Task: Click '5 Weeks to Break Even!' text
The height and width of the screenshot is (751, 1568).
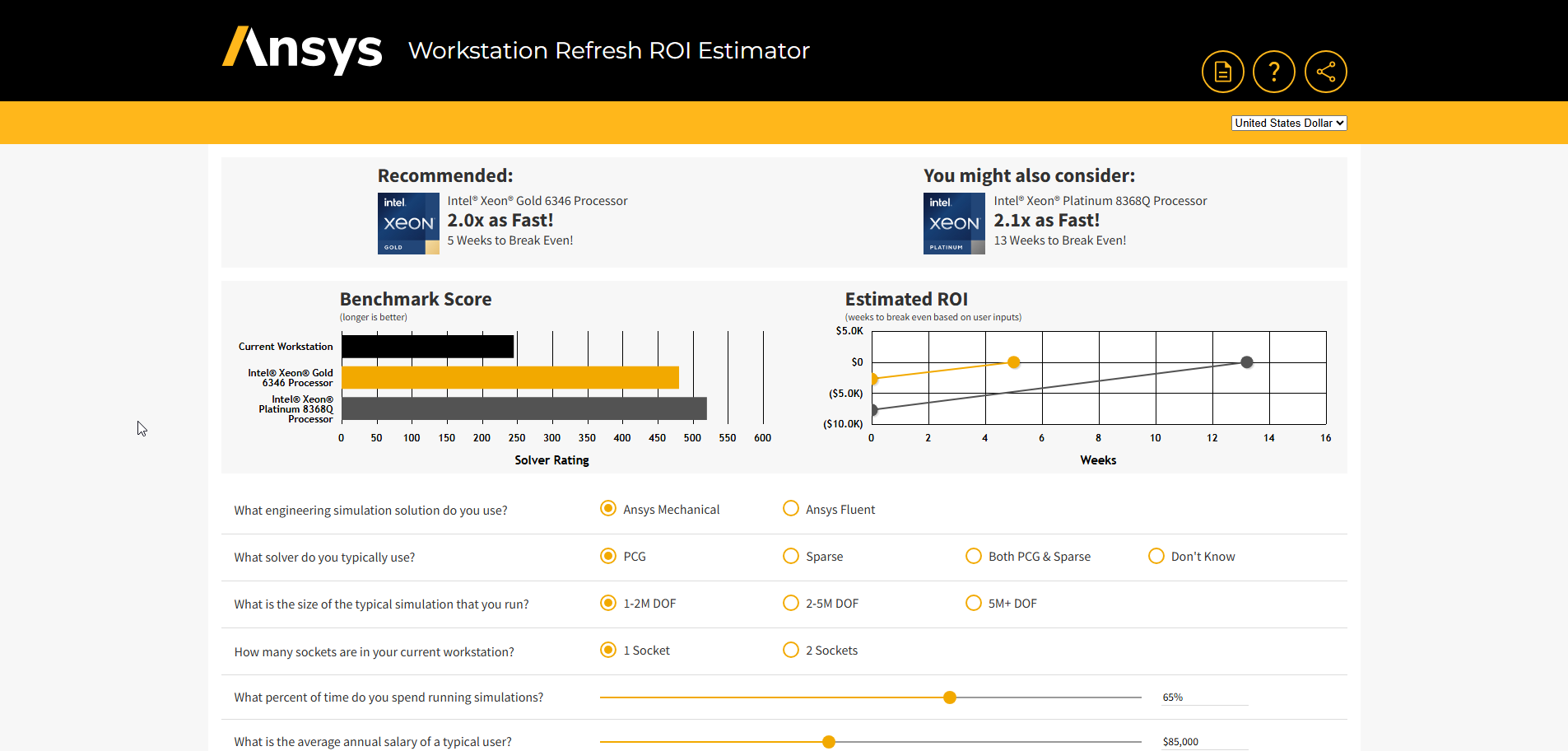Action: click(510, 240)
